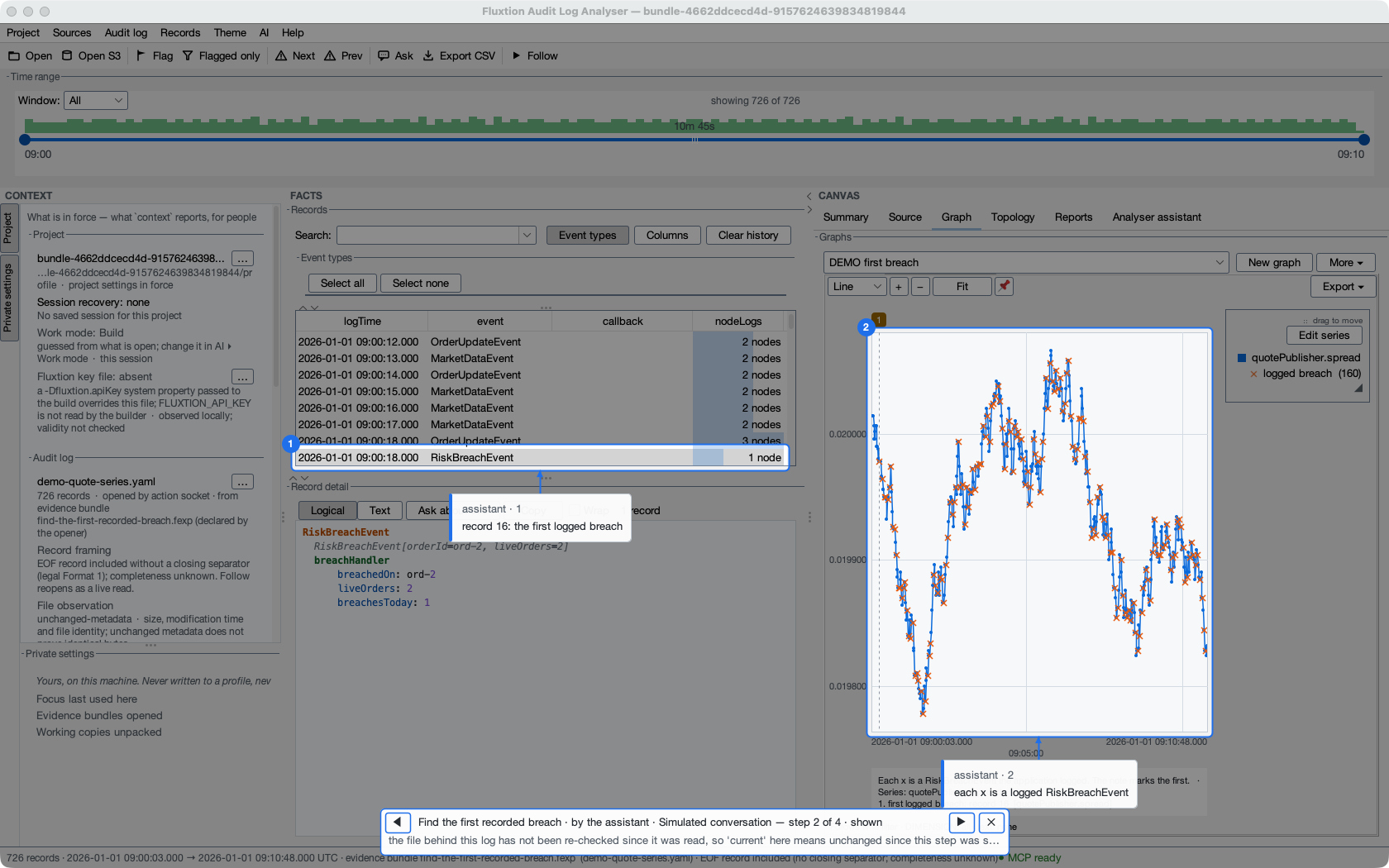Open the Theme menu

pyautogui.click(x=230, y=32)
